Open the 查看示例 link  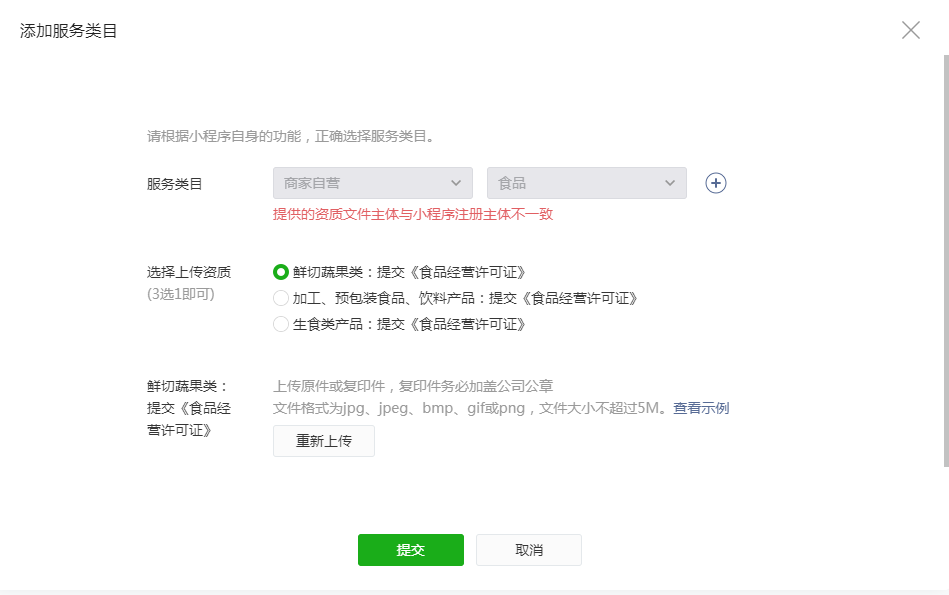pyautogui.click(x=701, y=408)
